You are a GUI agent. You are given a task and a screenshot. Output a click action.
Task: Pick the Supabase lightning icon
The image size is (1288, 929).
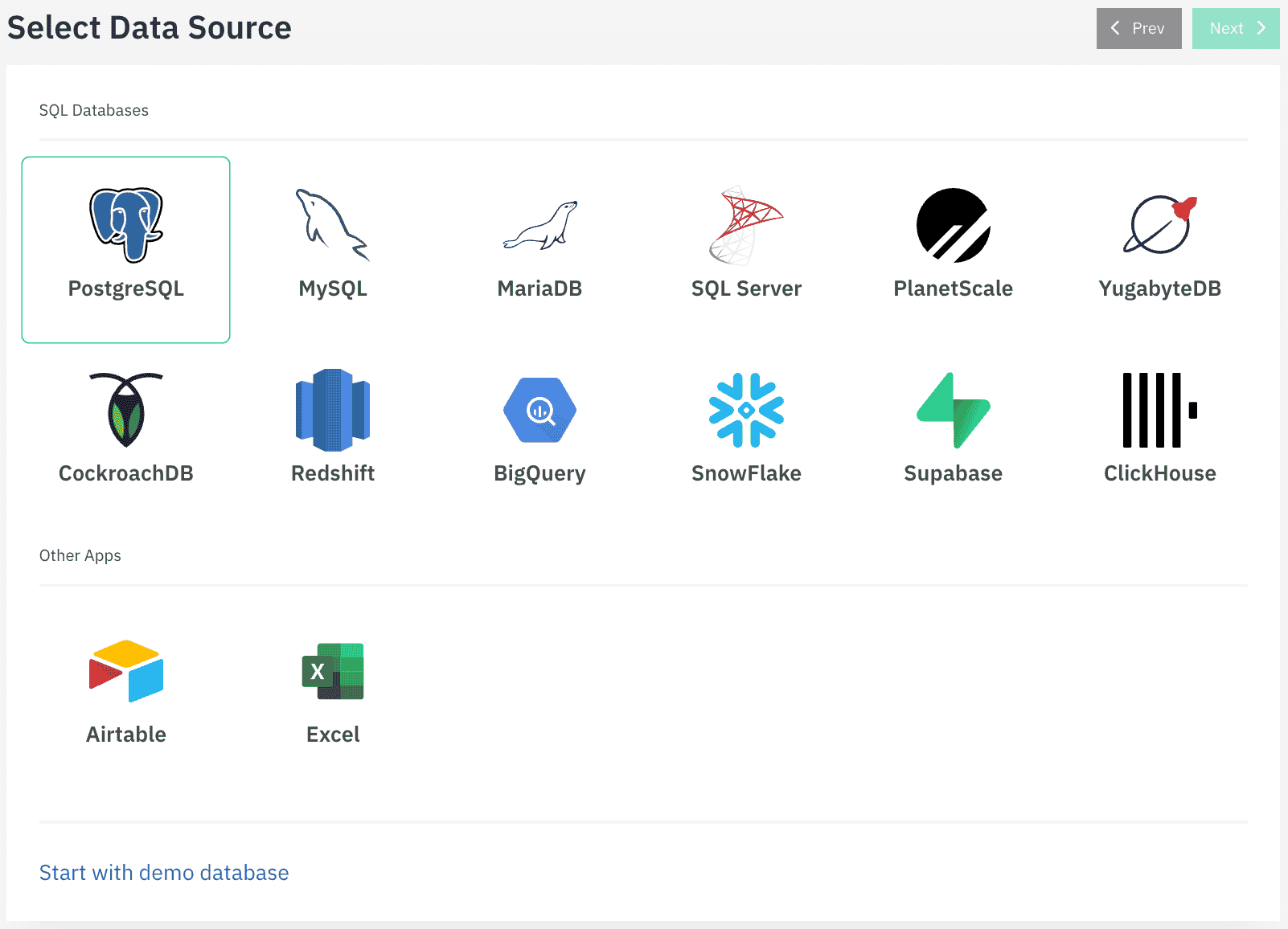(954, 410)
